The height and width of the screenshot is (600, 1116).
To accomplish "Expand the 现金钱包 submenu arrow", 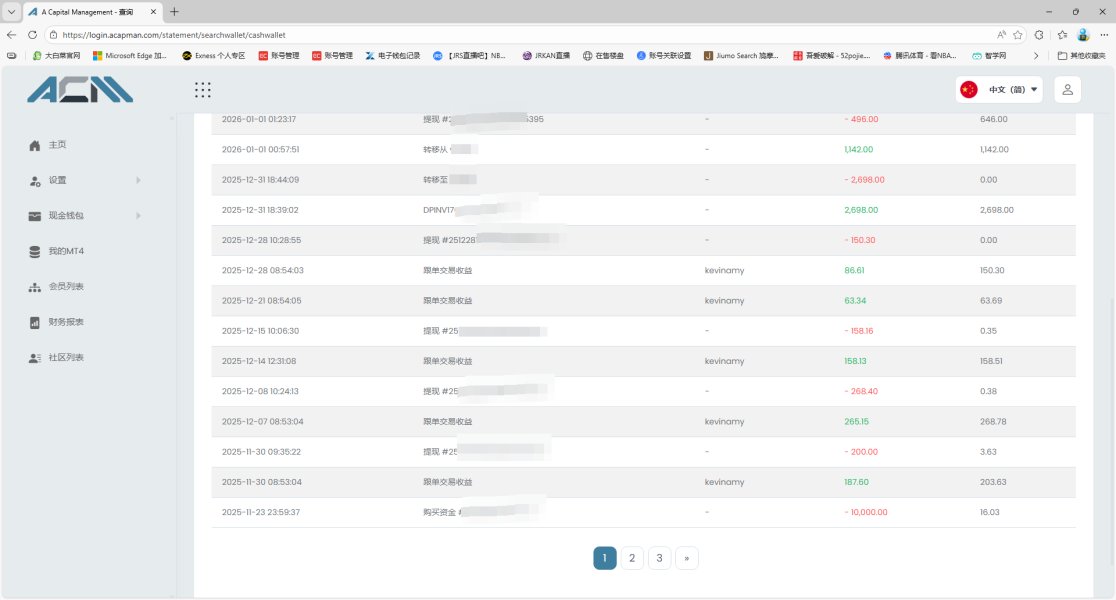I will point(138,216).
